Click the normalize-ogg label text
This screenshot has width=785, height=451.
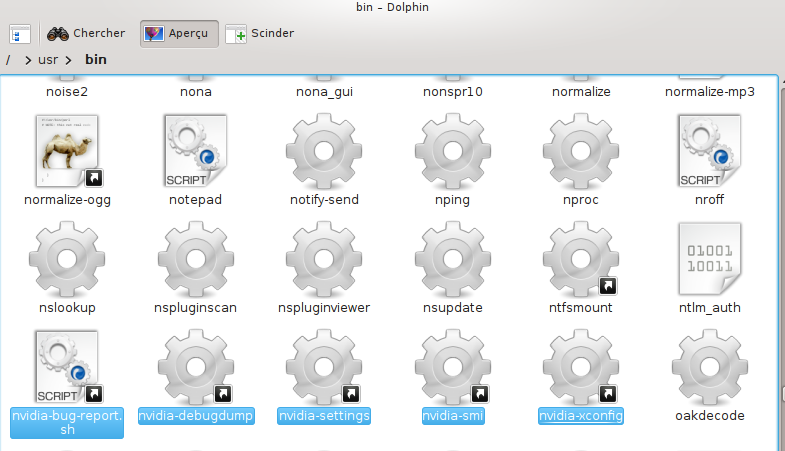point(67,200)
